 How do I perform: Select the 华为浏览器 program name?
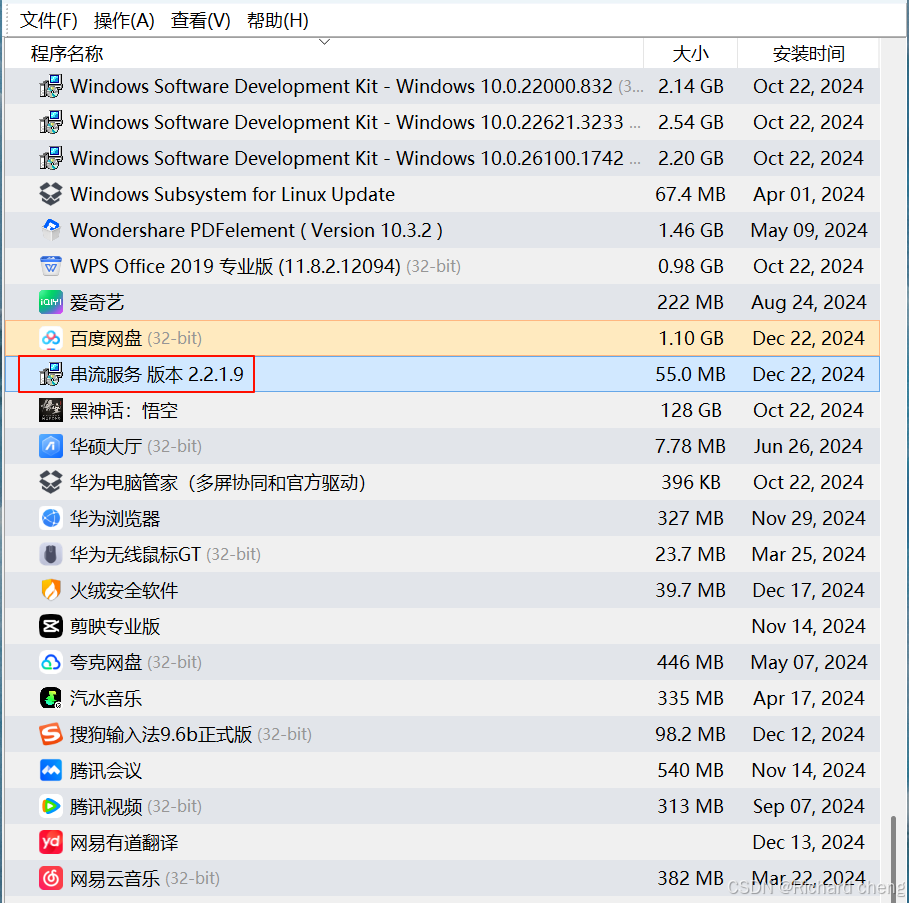click(115, 518)
